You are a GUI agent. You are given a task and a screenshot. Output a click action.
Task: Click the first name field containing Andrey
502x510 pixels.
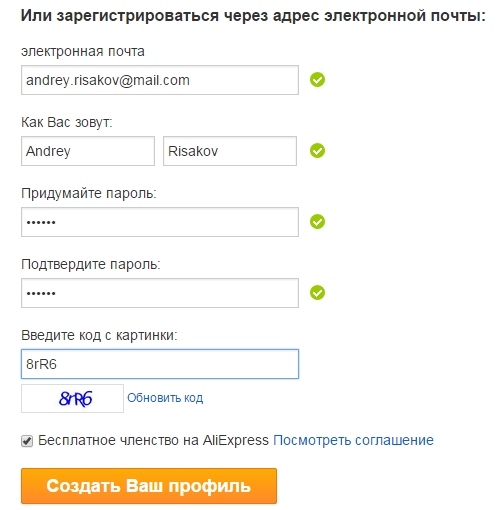(x=88, y=151)
